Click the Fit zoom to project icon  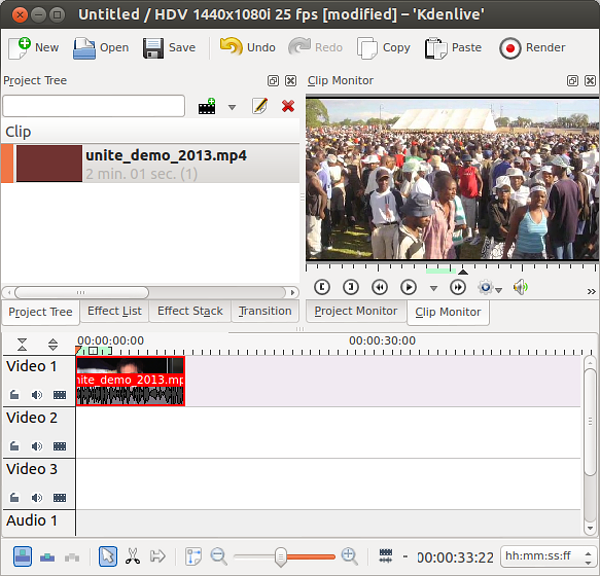click(193, 557)
